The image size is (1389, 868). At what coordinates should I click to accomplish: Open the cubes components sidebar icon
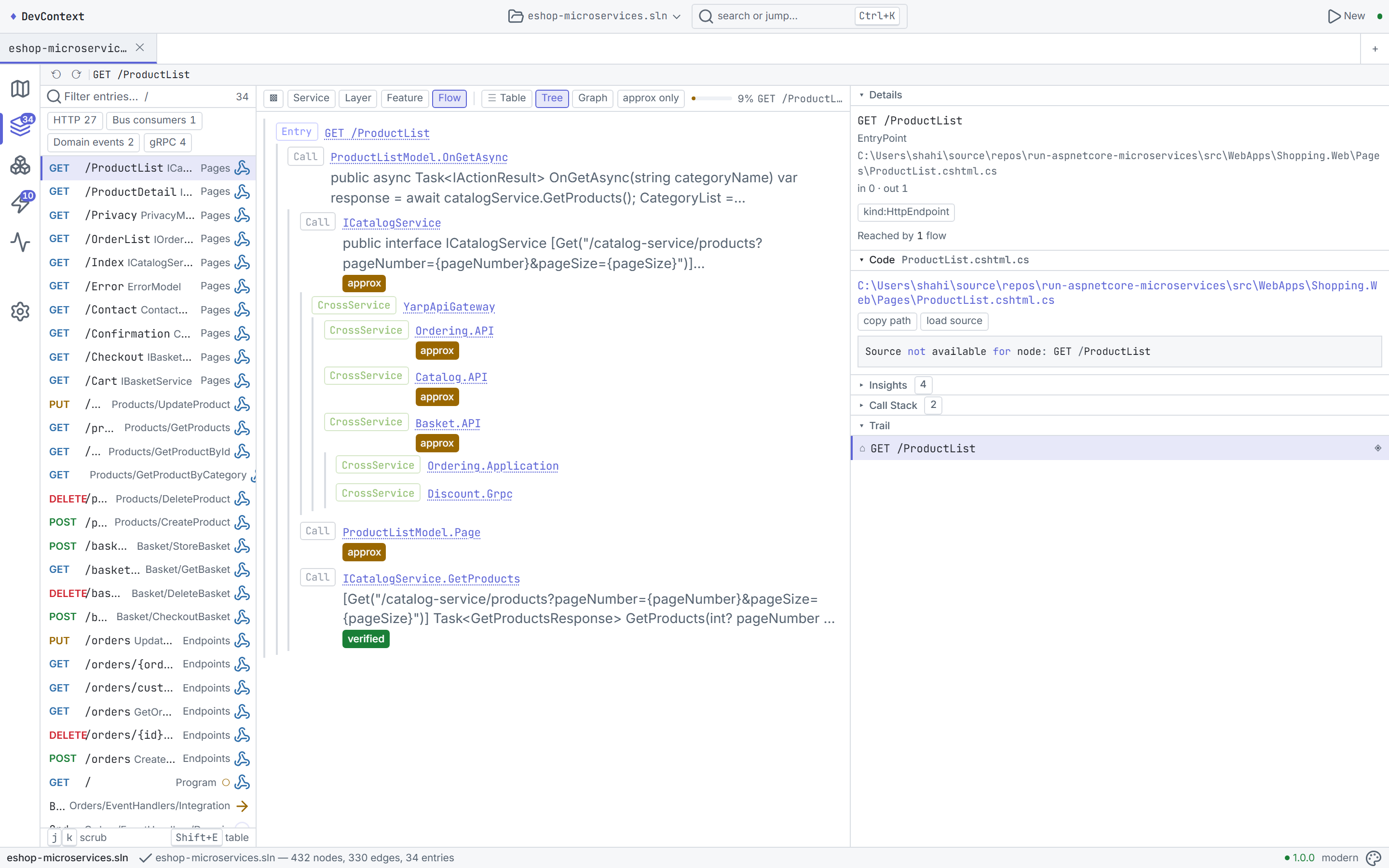(x=20, y=165)
